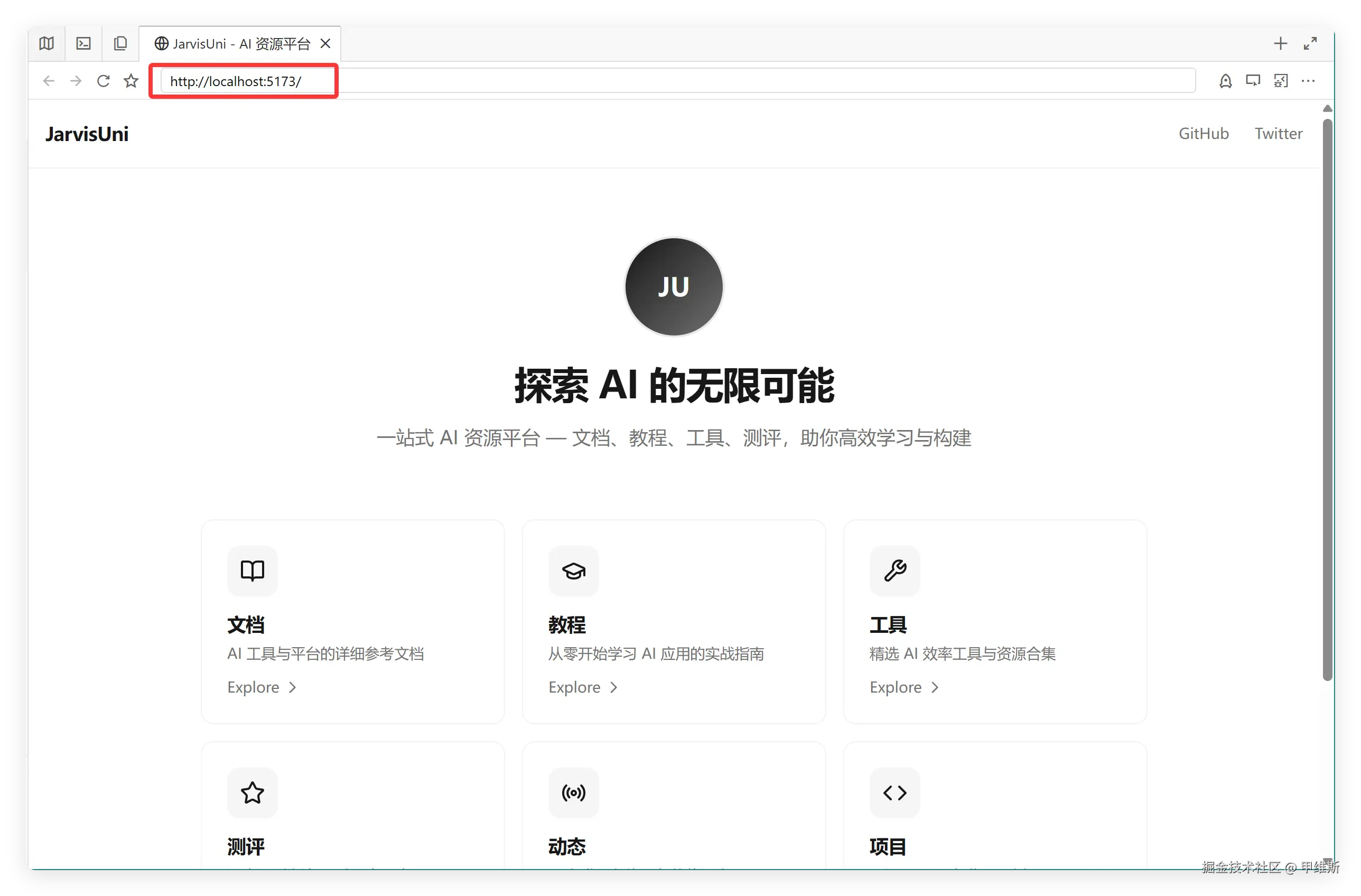Screen dimensions: 1361x896
Task: Click the code brackets icon on 项目 card
Action: tap(895, 793)
